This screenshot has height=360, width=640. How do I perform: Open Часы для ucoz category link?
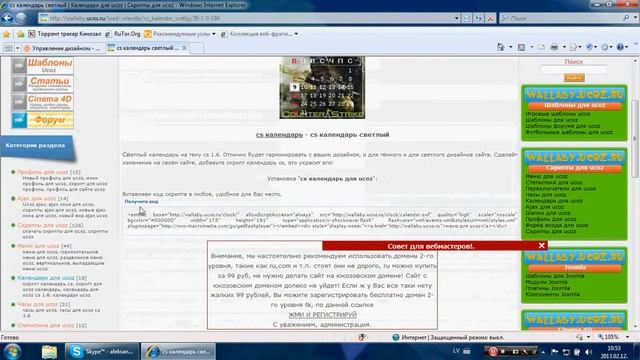(x=38, y=304)
